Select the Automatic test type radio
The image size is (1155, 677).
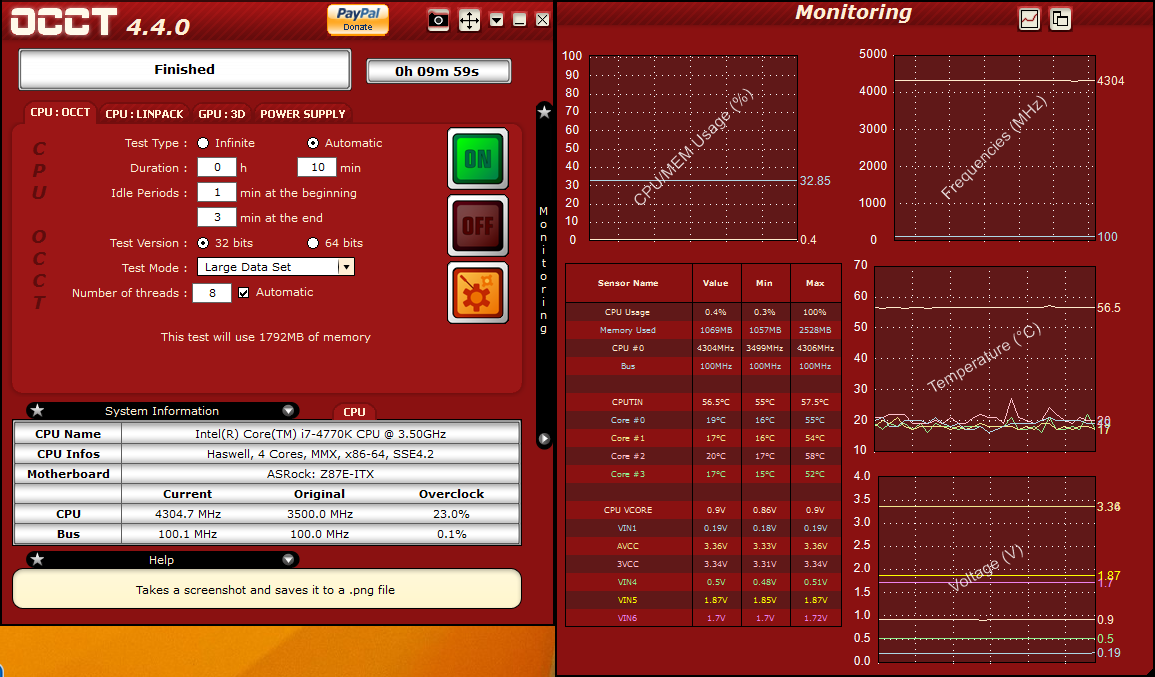[313, 143]
